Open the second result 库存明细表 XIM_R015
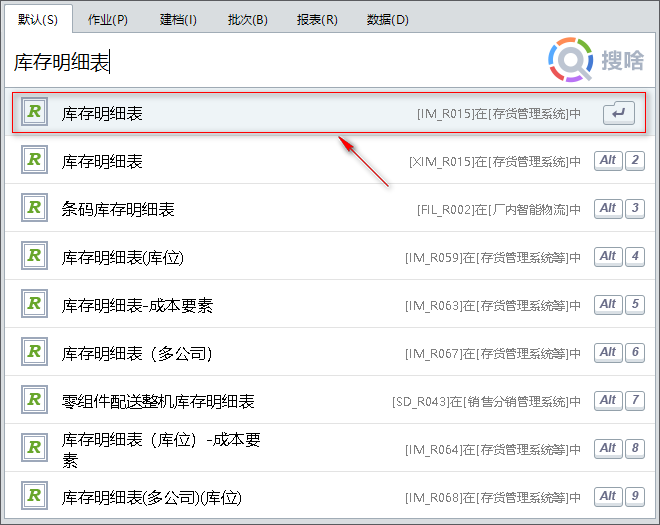660x525 pixels. click(330, 160)
